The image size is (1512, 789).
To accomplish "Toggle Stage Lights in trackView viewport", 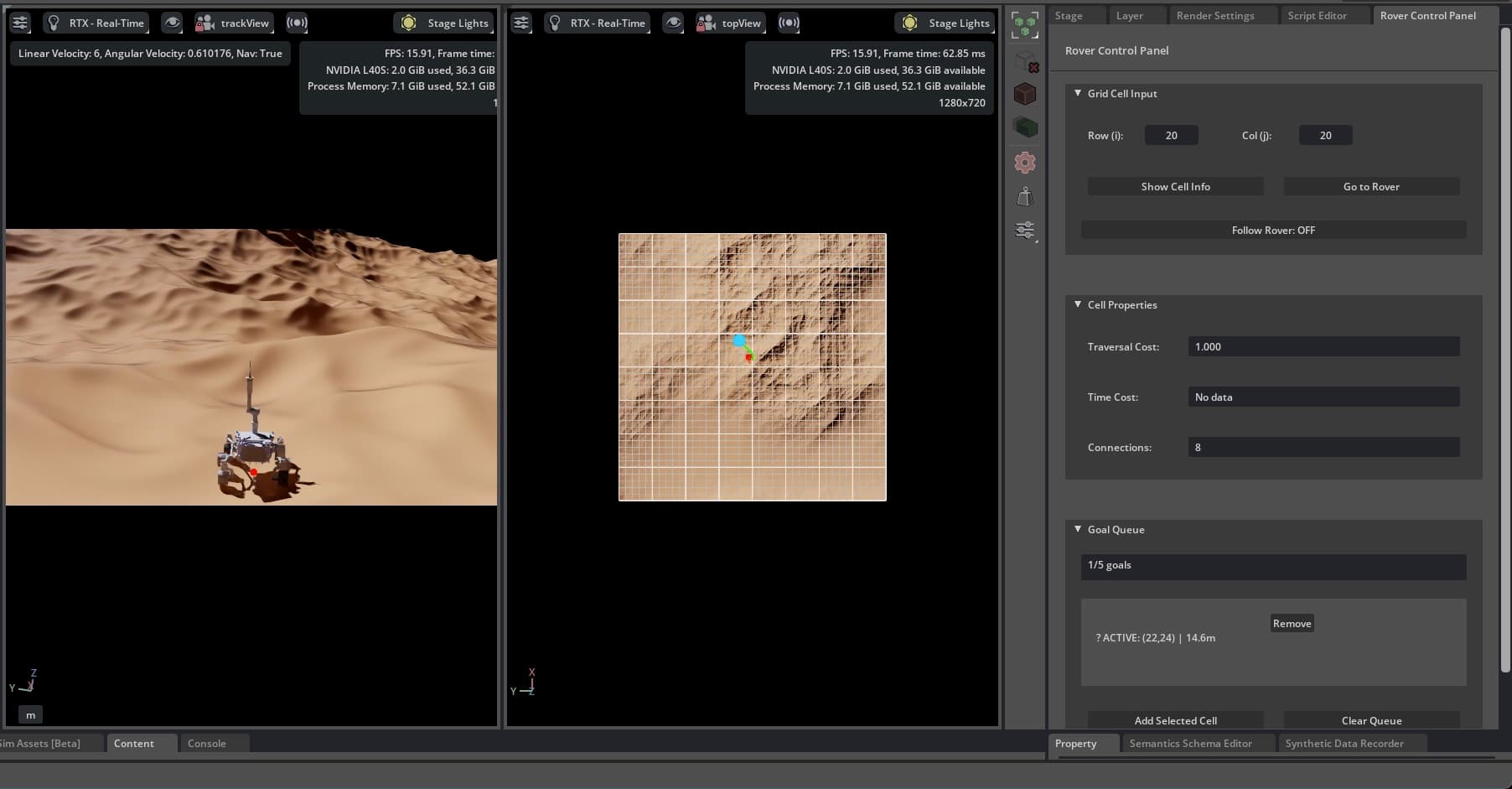I will click(443, 23).
